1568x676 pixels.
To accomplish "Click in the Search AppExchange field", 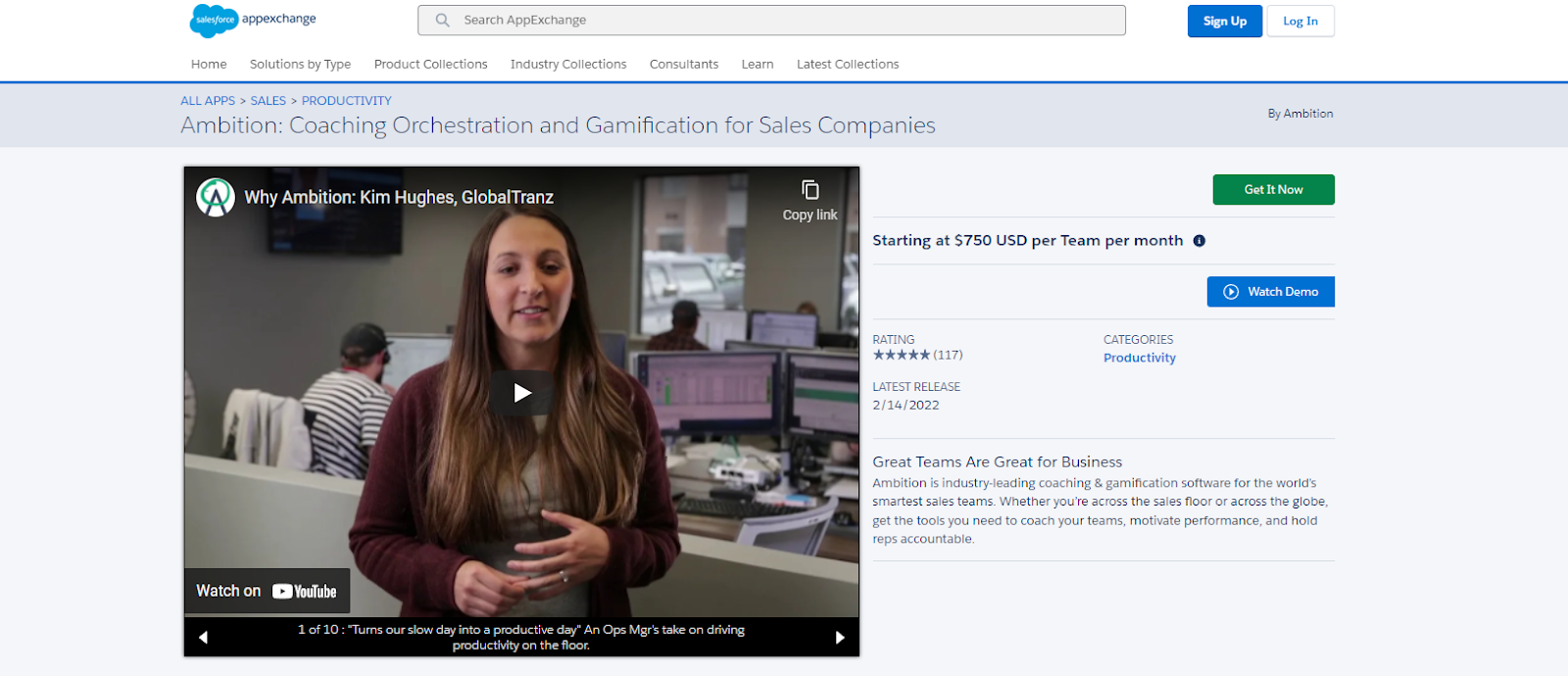I will 771,20.
